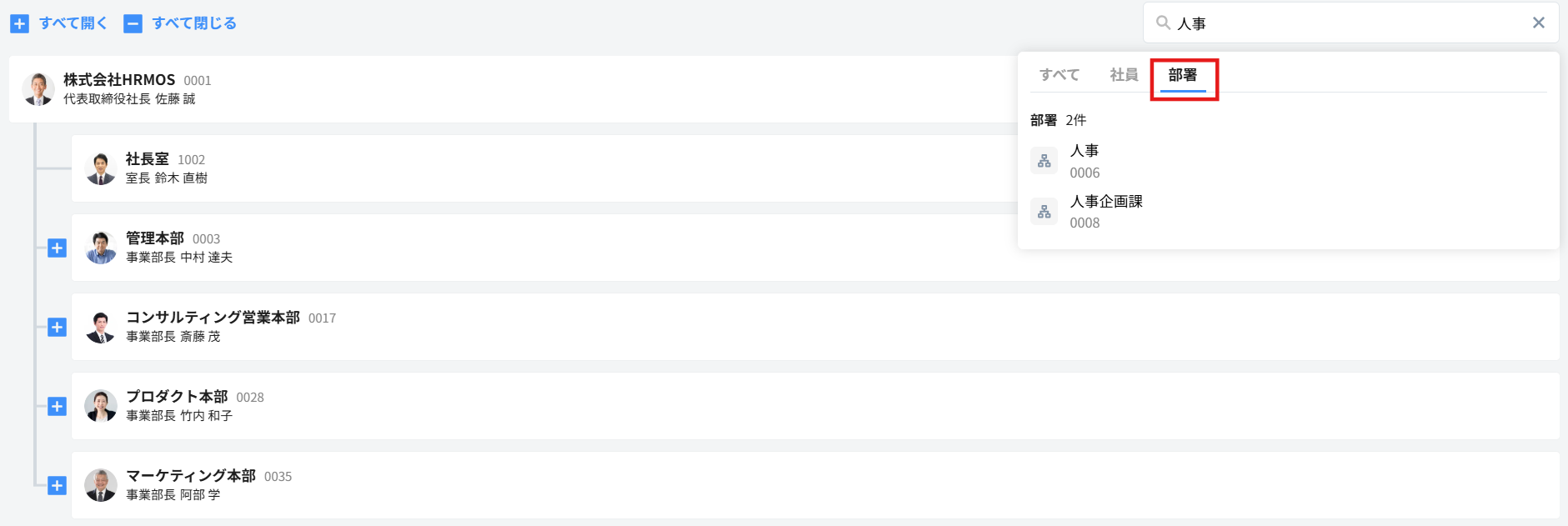
Task: Select the 部署 results tab
Action: (x=1183, y=76)
